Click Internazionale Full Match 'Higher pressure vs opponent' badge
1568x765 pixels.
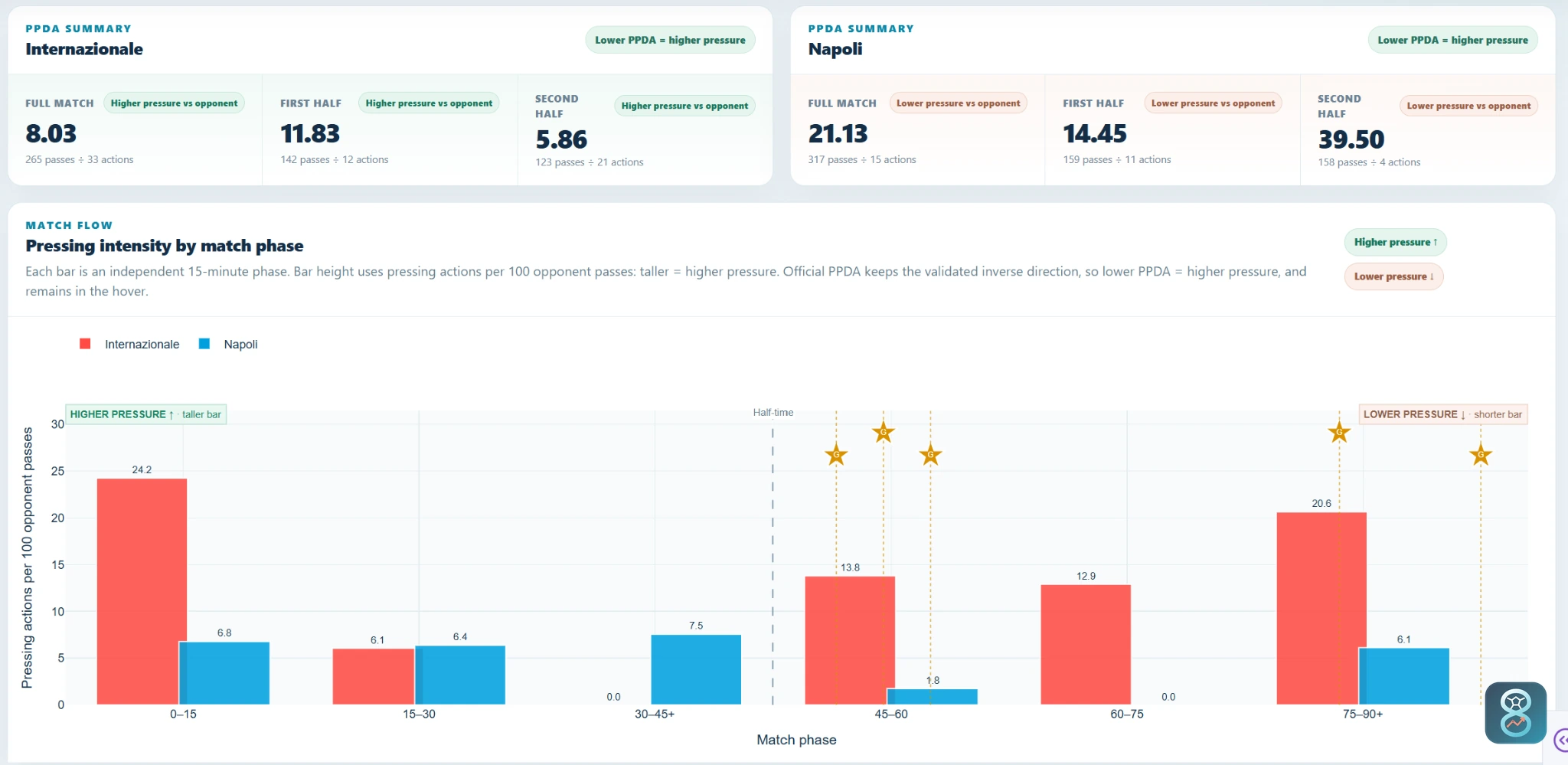click(174, 103)
